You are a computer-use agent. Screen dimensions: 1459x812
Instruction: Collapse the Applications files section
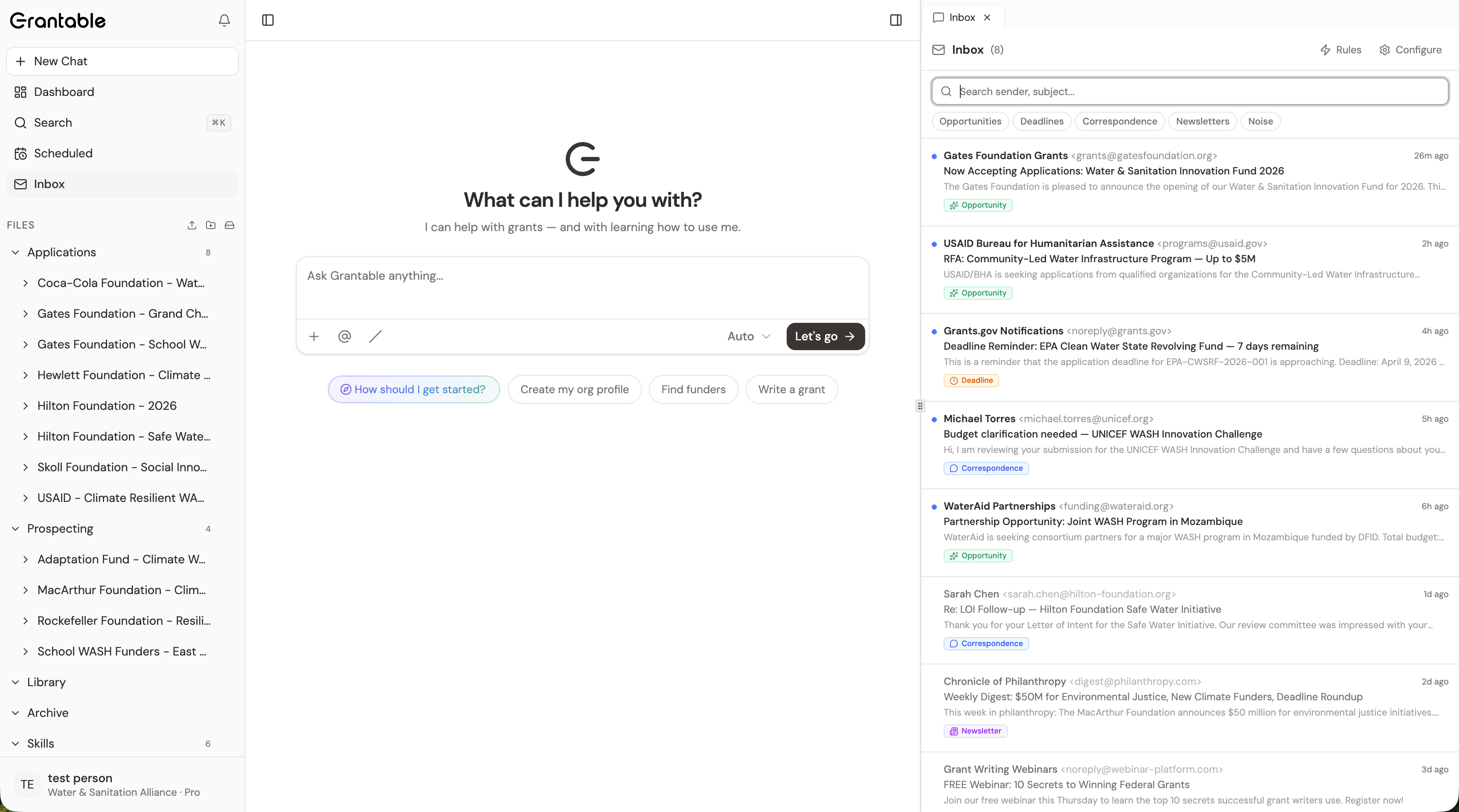click(x=15, y=252)
